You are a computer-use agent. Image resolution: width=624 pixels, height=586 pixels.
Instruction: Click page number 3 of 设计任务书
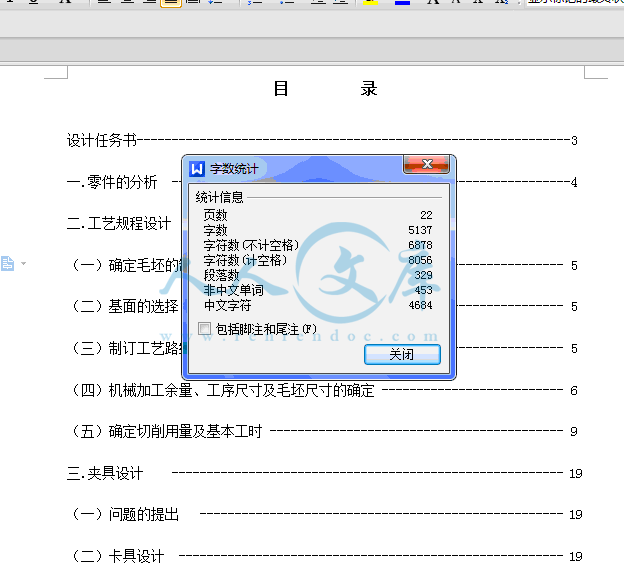coord(574,141)
